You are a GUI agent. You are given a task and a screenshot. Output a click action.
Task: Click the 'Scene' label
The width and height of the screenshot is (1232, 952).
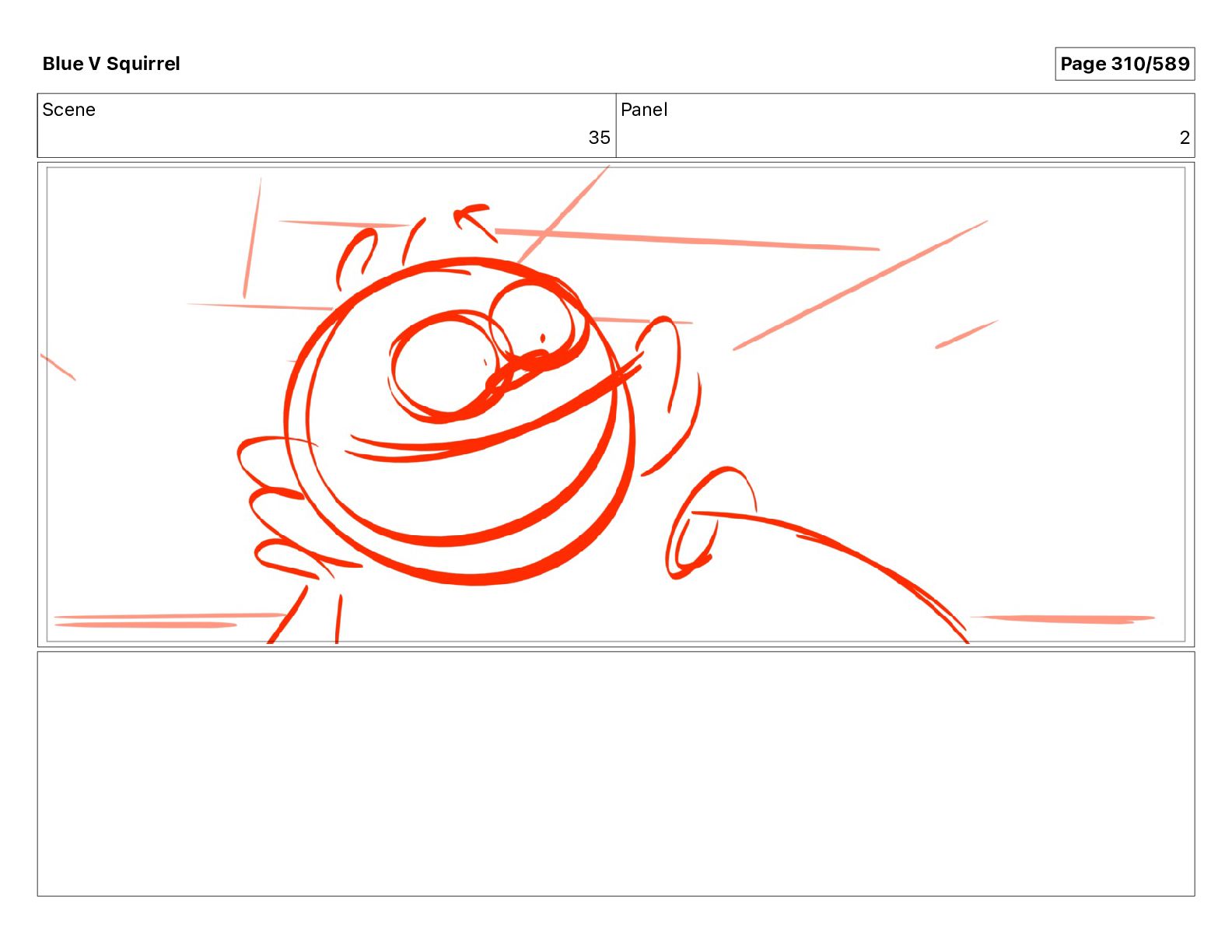click(x=69, y=110)
